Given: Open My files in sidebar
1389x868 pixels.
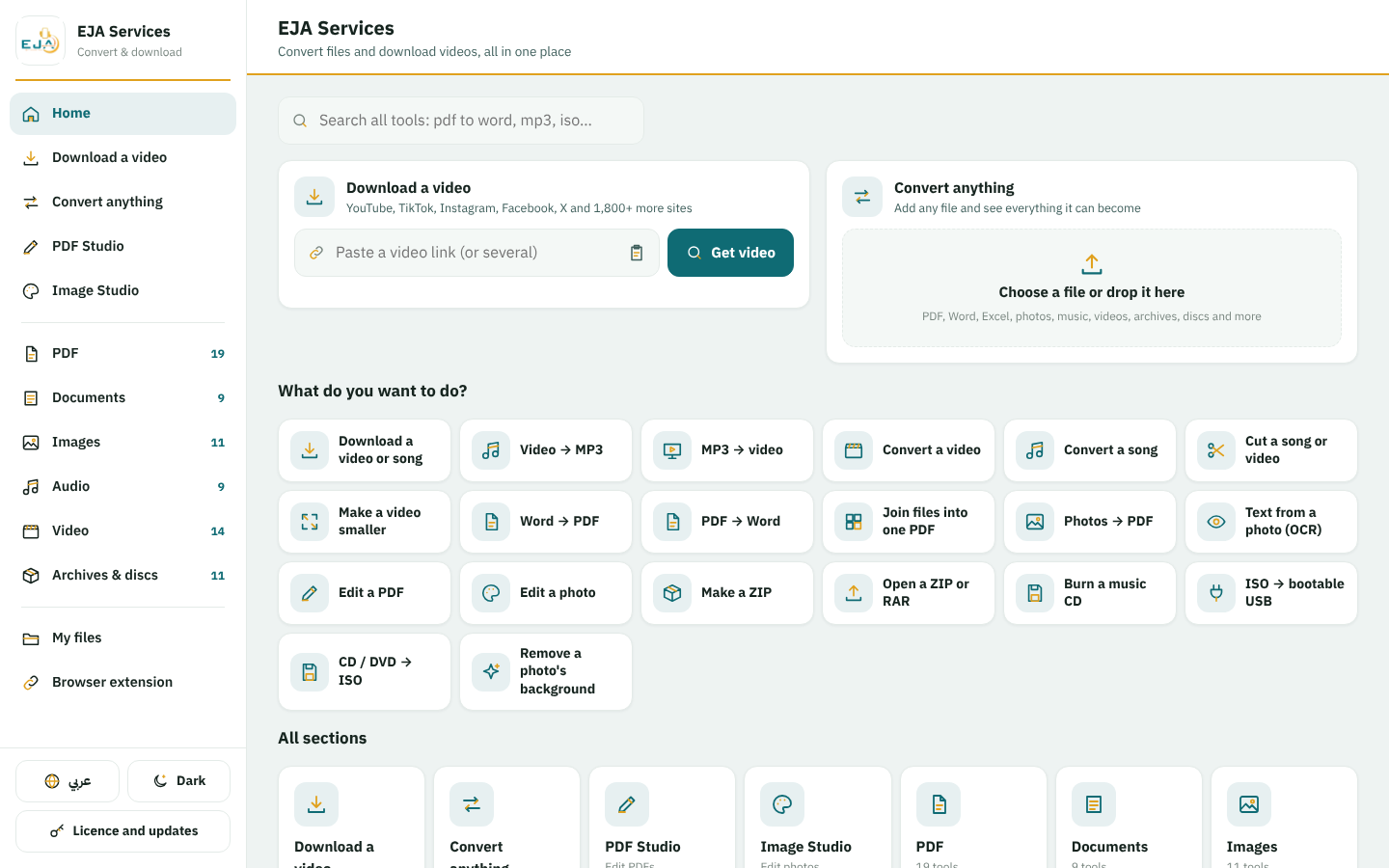Looking at the screenshot, I should (x=123, y=638).
